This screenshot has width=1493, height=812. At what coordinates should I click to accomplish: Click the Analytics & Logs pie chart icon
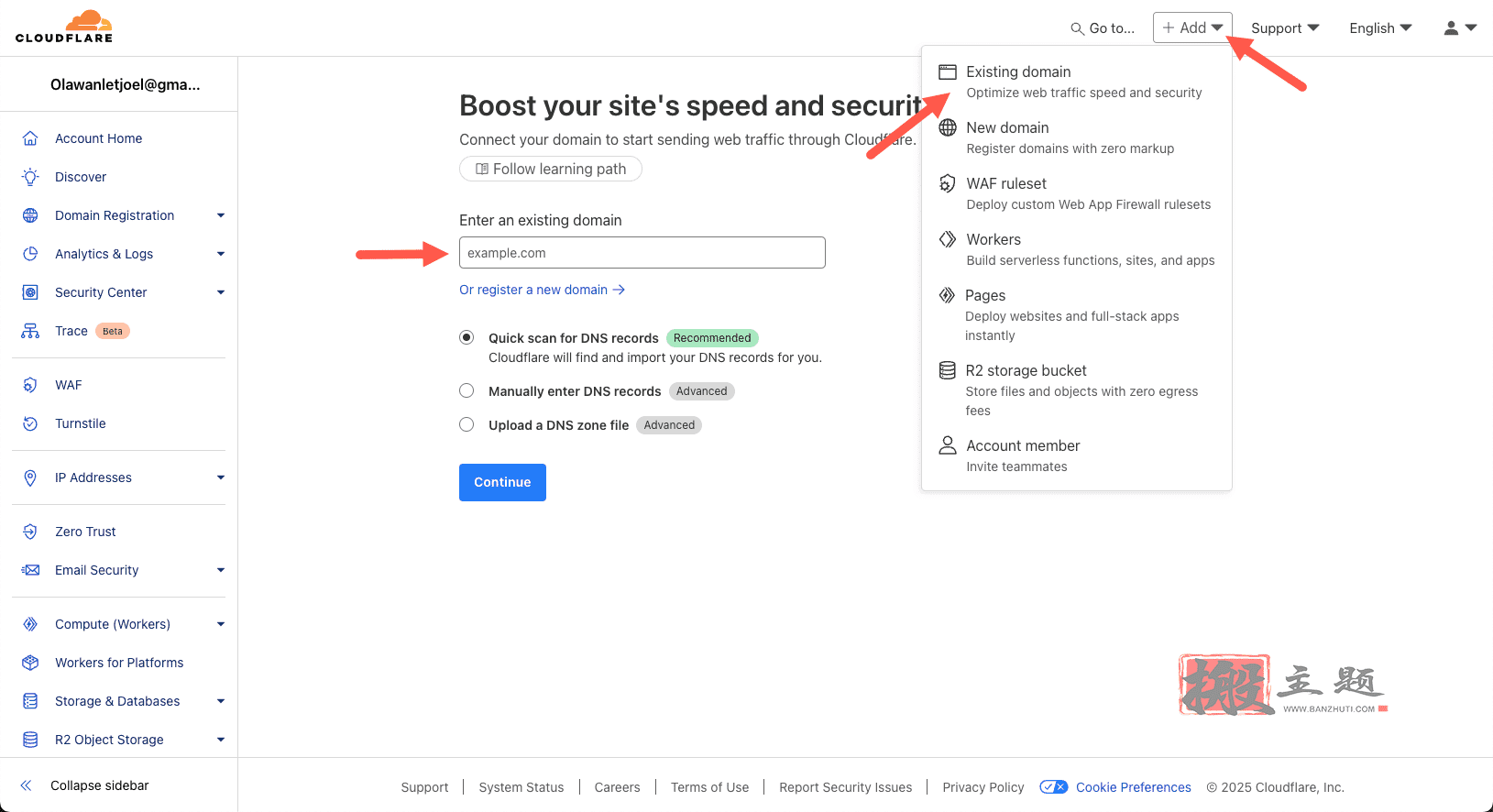[x=30, y=254]
